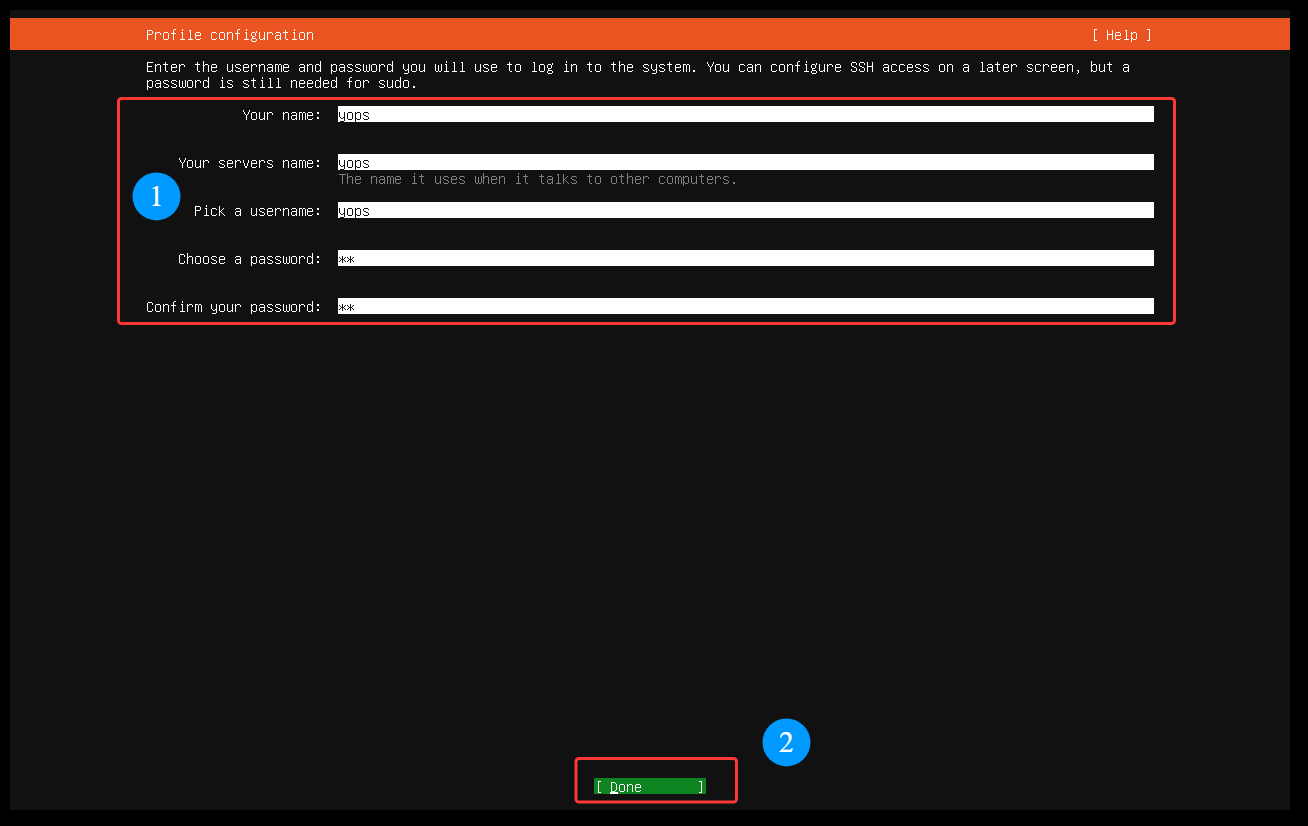This screenshot has height=826, width=1308.
Task: Focus the Confirm your password field
Action: click(x=745, y=306)
